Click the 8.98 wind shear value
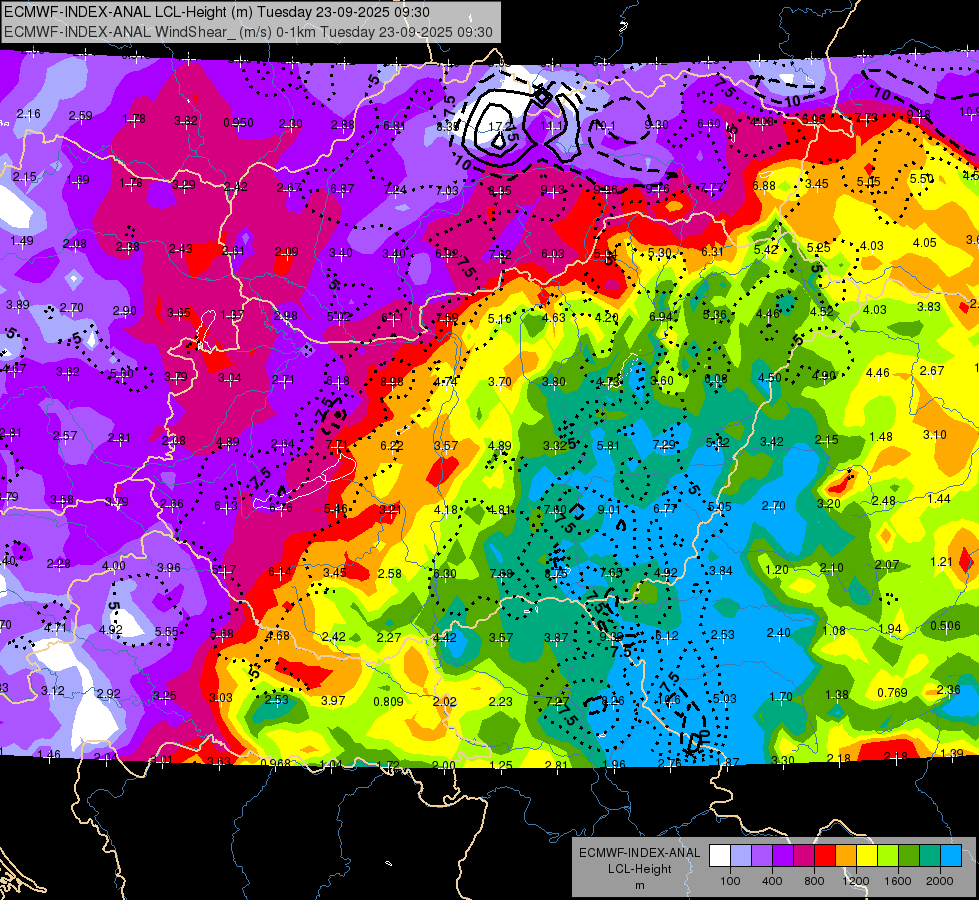Screen dimensions: 979x900 coord(391,381)
